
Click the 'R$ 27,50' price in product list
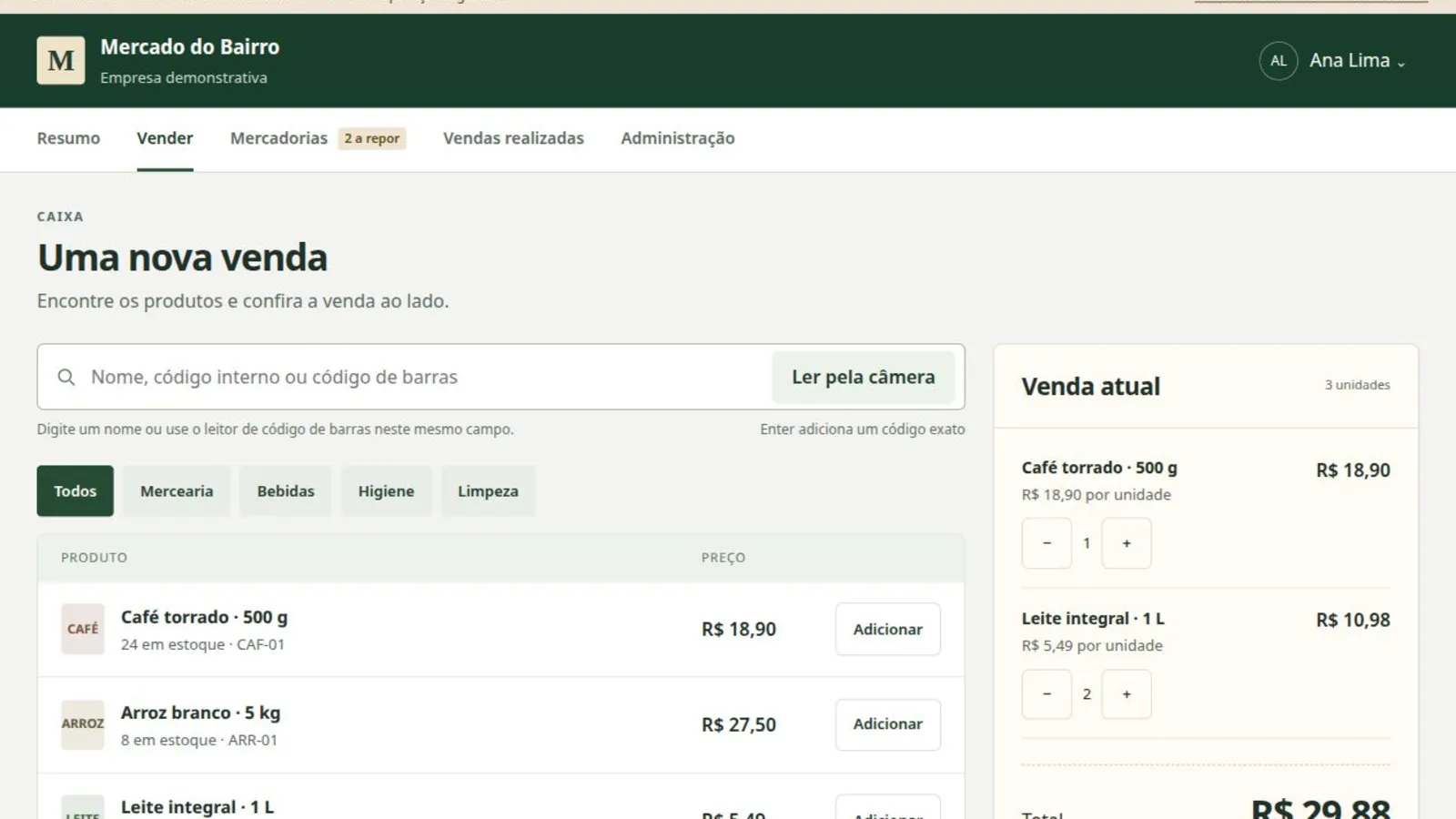tap(739, 725)
